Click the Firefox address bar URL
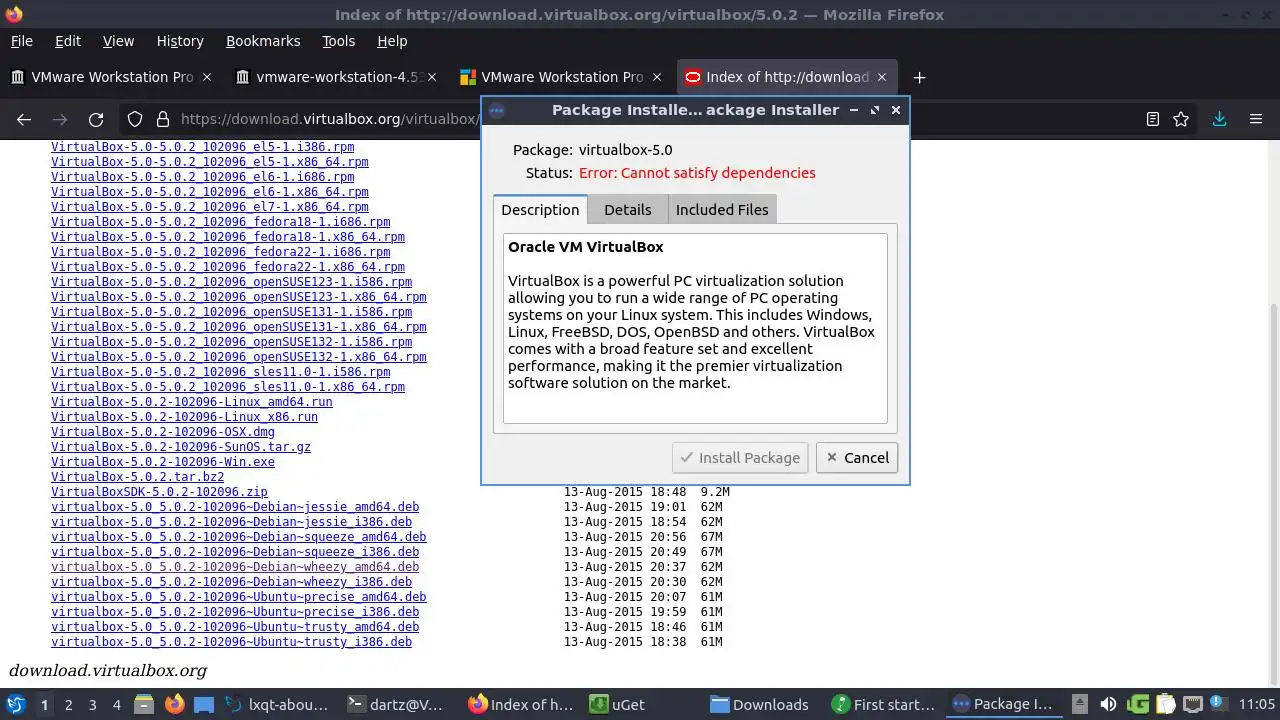The height and width of the screenshot is (720, 1280). [328, 119]
